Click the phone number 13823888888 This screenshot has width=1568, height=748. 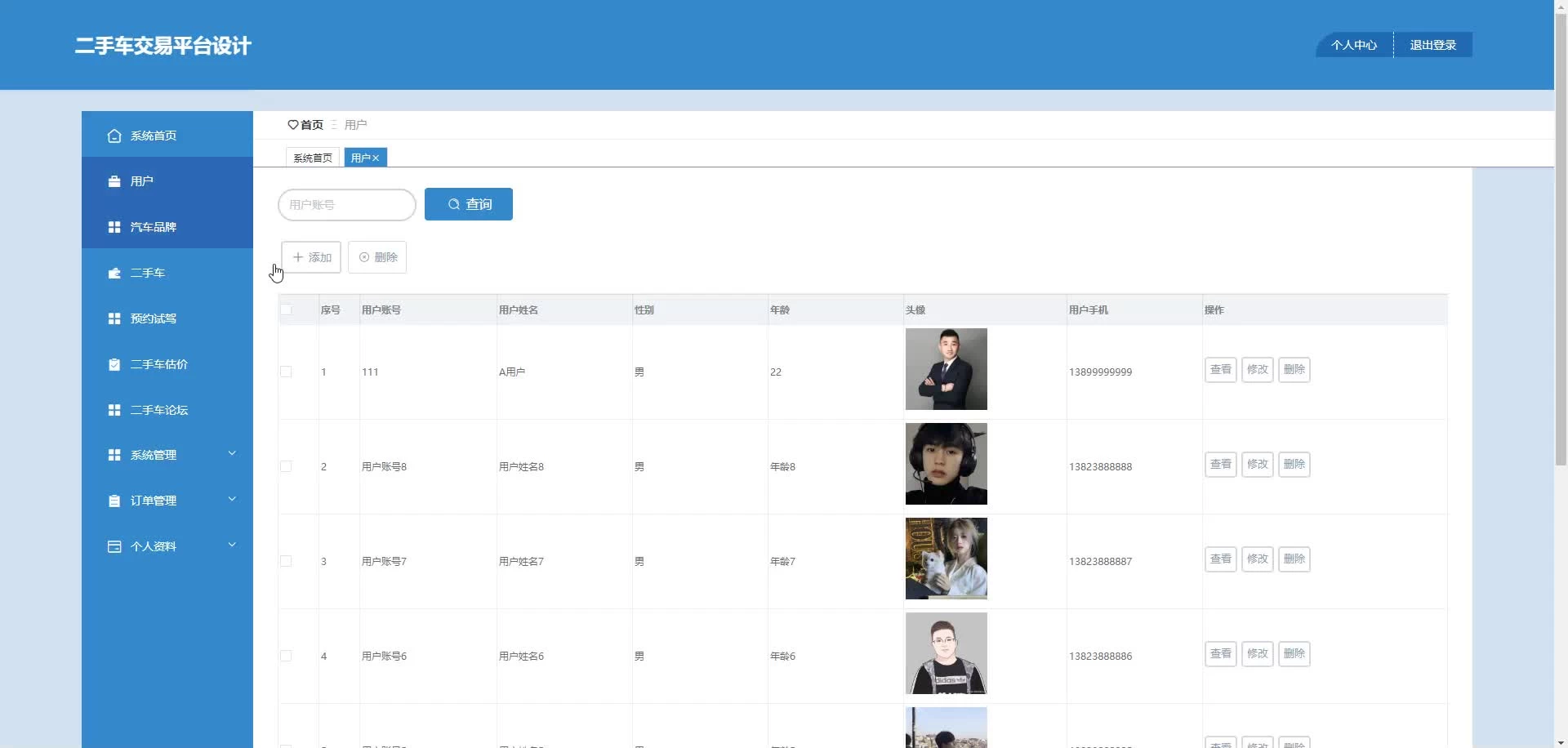(x=1101, y=467)
